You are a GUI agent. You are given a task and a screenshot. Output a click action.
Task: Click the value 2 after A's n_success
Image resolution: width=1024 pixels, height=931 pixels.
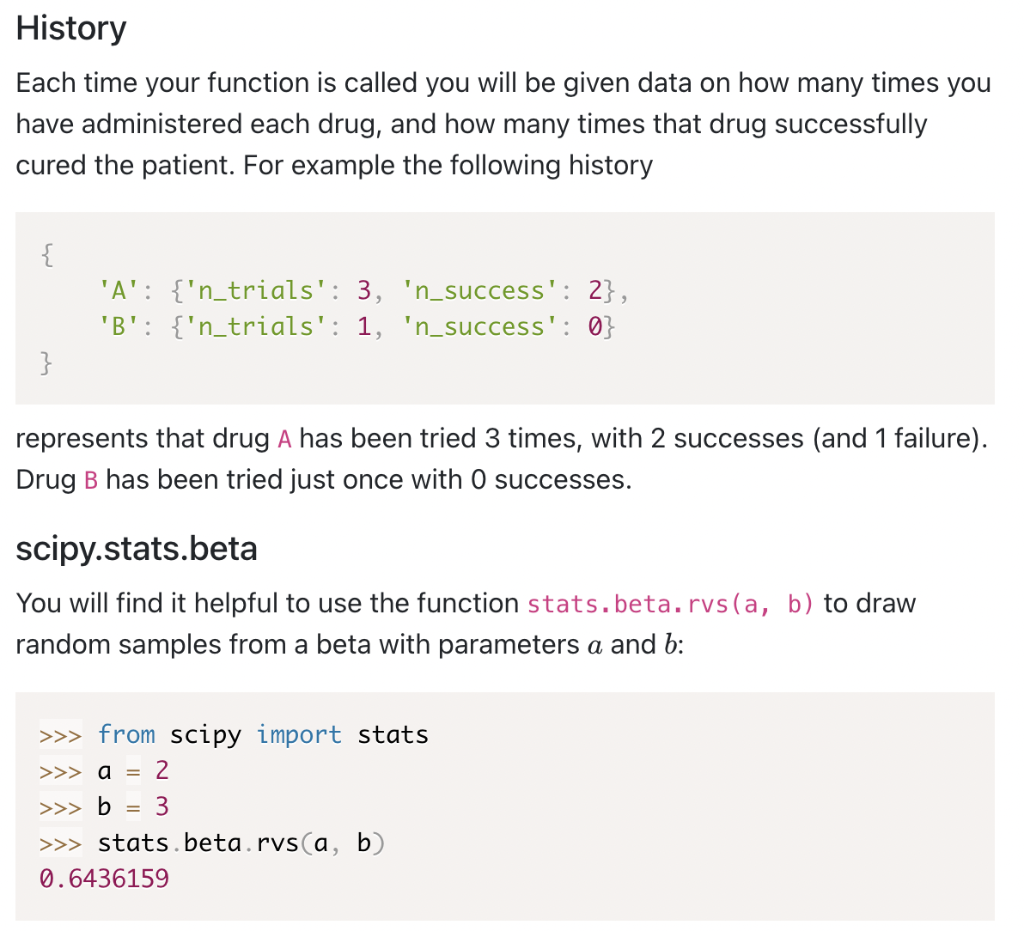pyautogui.click(x=595, y=291)
